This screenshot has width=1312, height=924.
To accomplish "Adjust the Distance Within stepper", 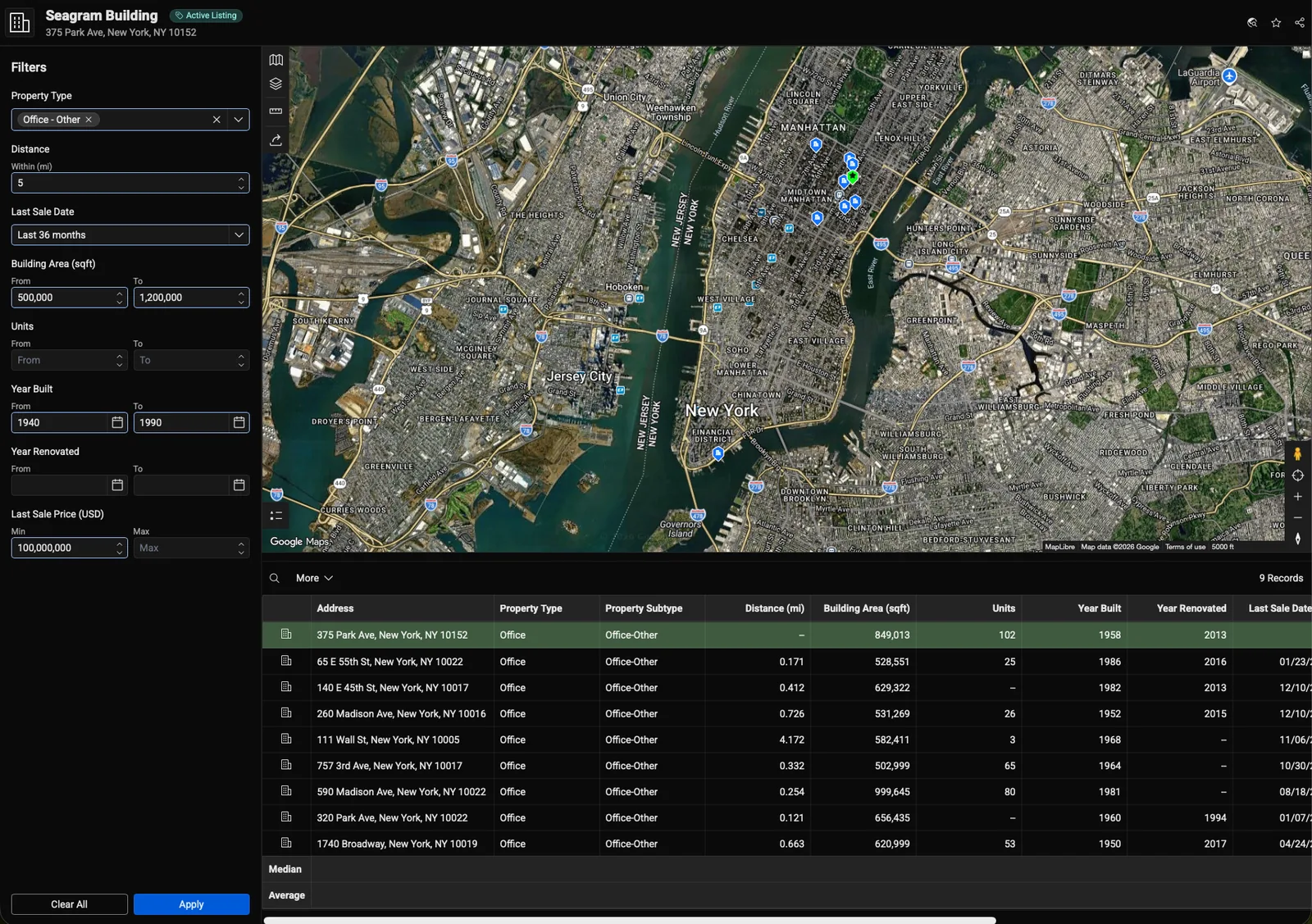I will [241, 183].
